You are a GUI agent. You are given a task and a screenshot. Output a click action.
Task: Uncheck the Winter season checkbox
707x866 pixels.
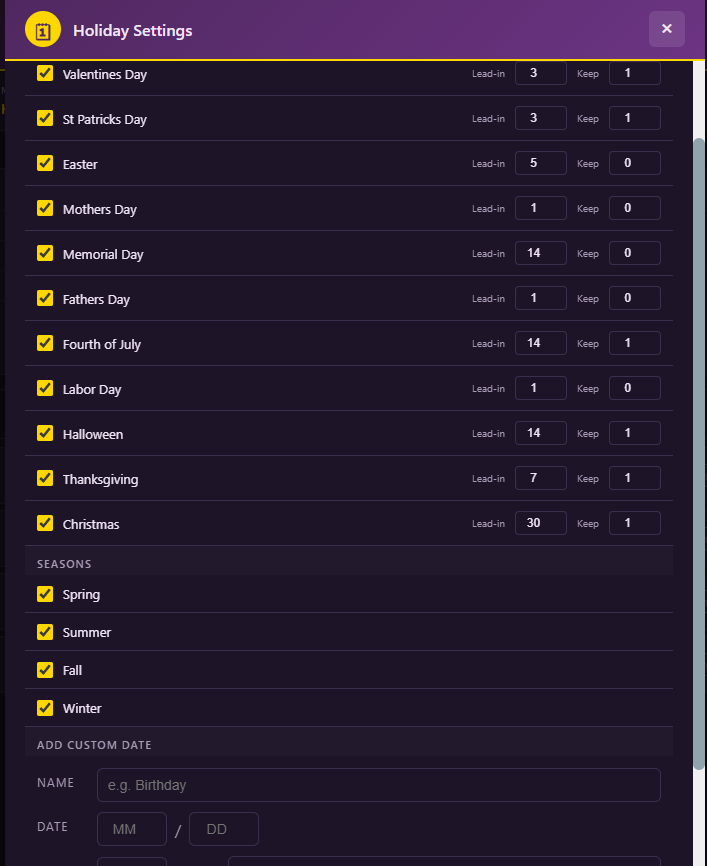pos(45,708)
